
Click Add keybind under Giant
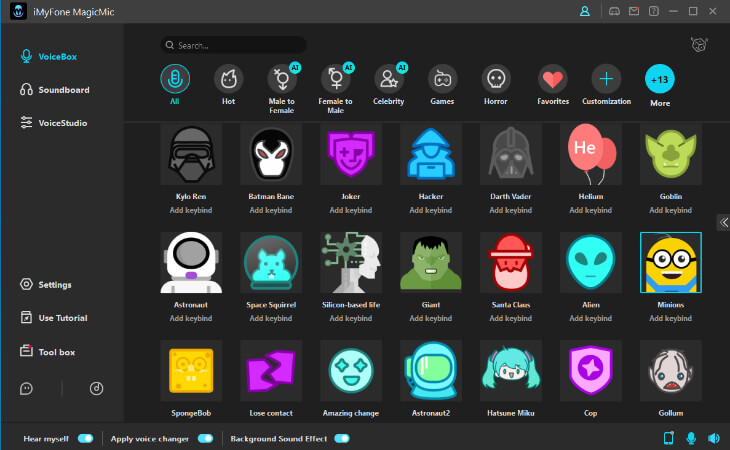(431, 318)
